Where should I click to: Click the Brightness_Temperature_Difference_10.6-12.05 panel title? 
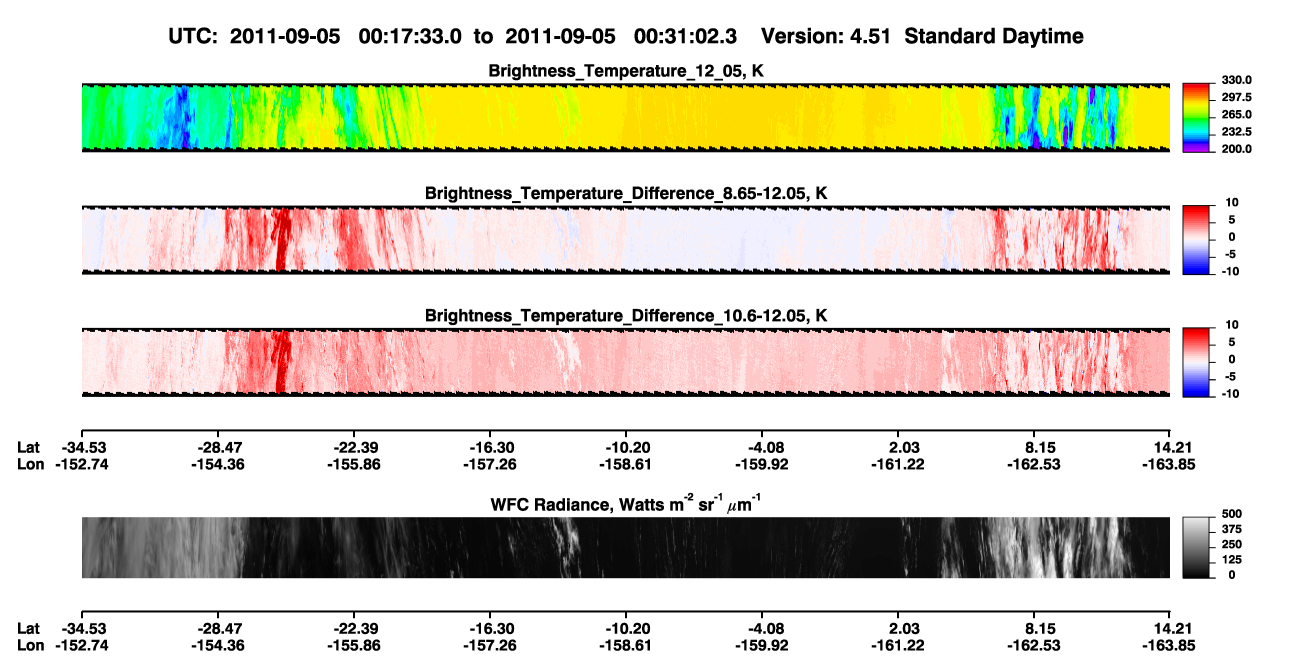pyautogui.click(x=626, y=316)
